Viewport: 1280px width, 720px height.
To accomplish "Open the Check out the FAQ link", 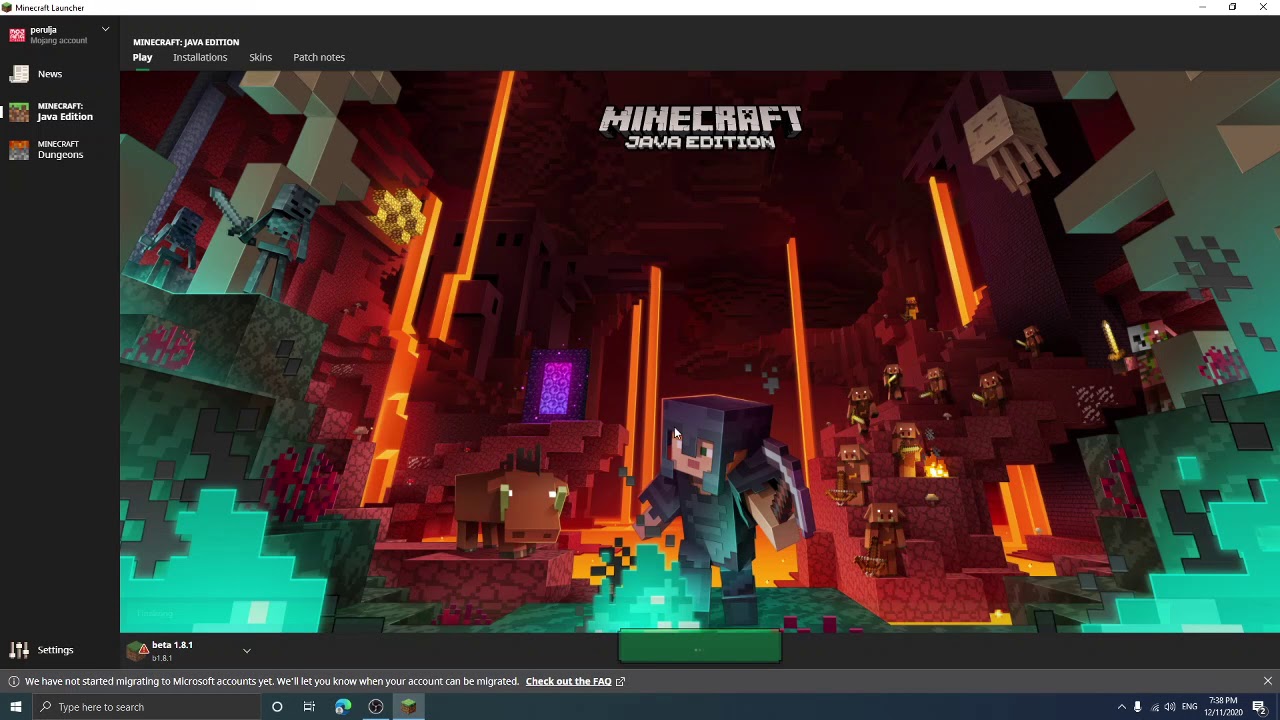I will [x=568, y=682].
